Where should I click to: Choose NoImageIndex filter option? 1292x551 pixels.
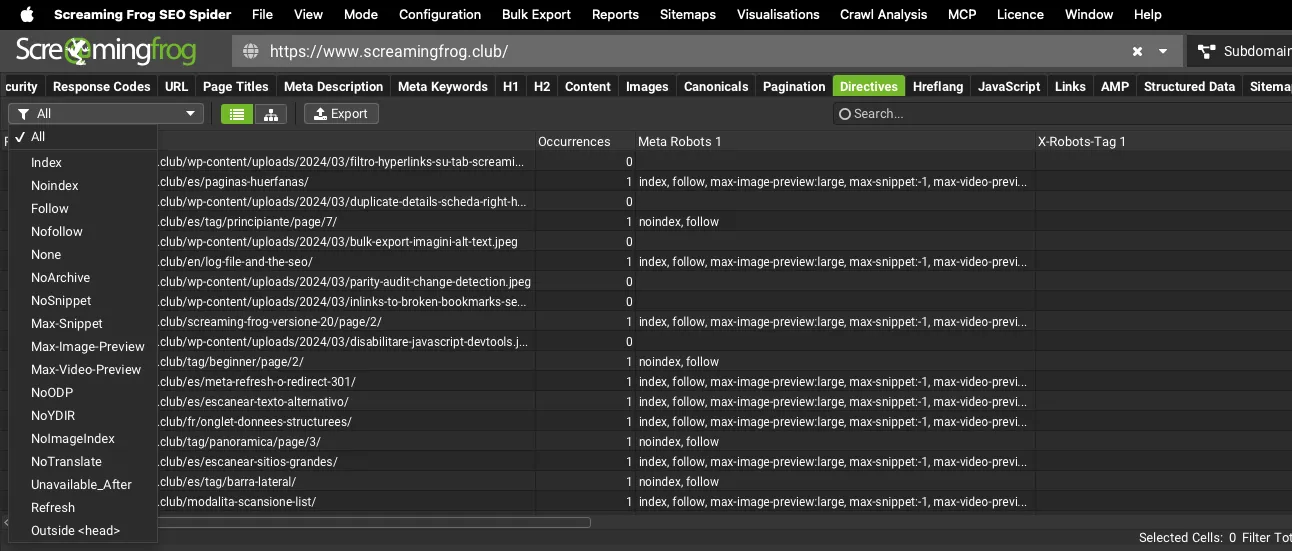click(83, 438)
